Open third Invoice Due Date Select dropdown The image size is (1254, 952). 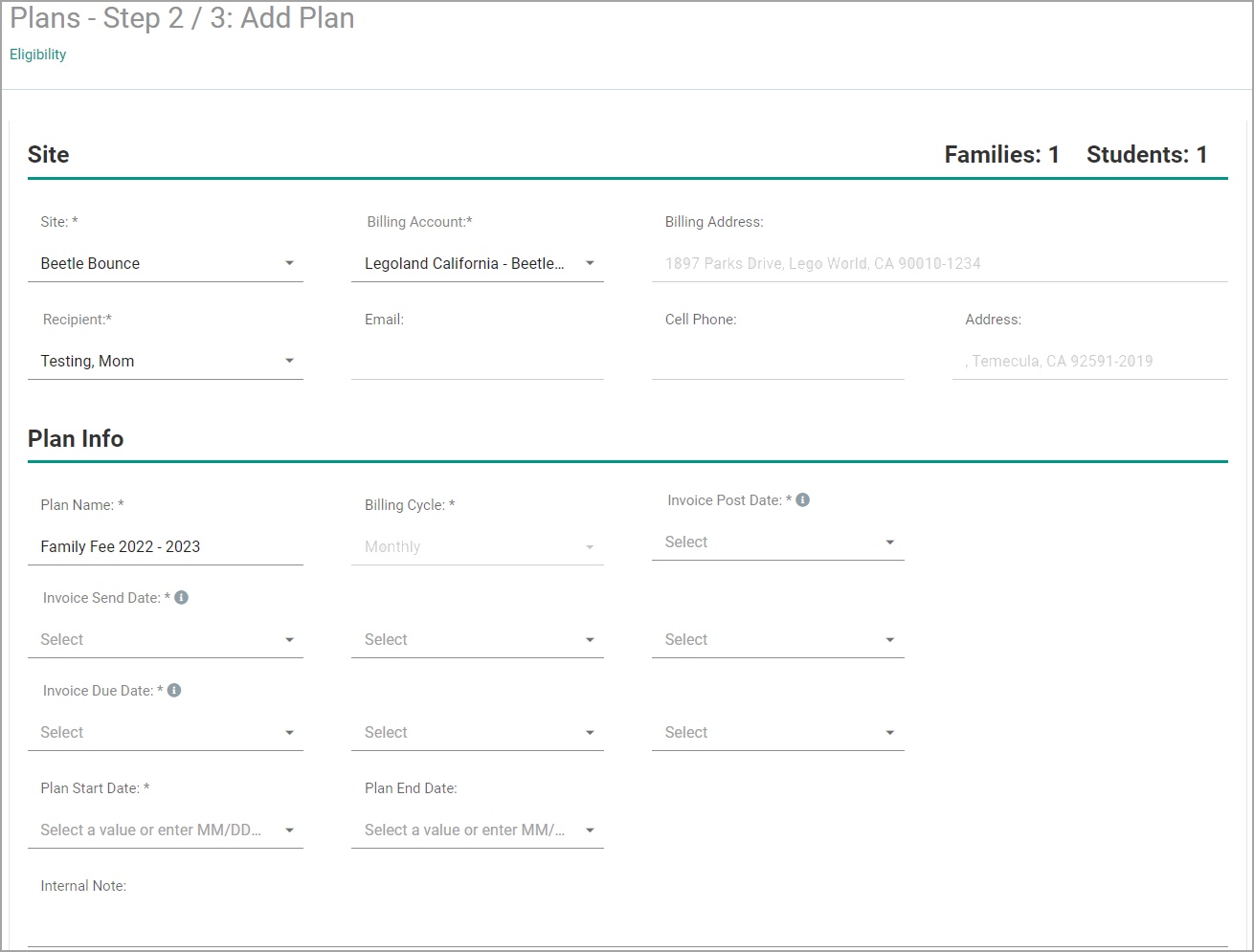(778, 732)
